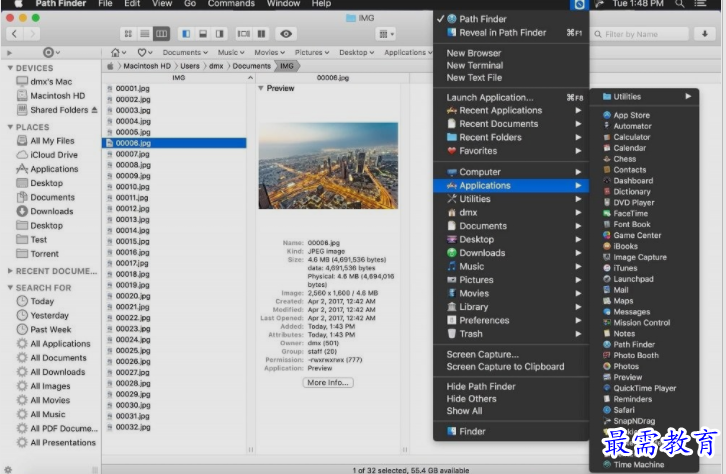Open Pictures dropdown in favorites bar

point(312,52)
